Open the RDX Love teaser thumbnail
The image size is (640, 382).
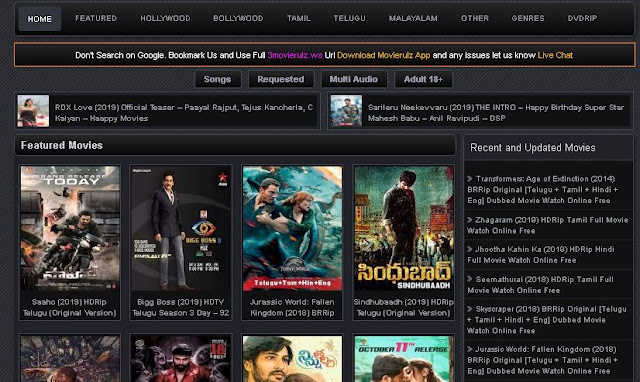click(x=33, y=111)
